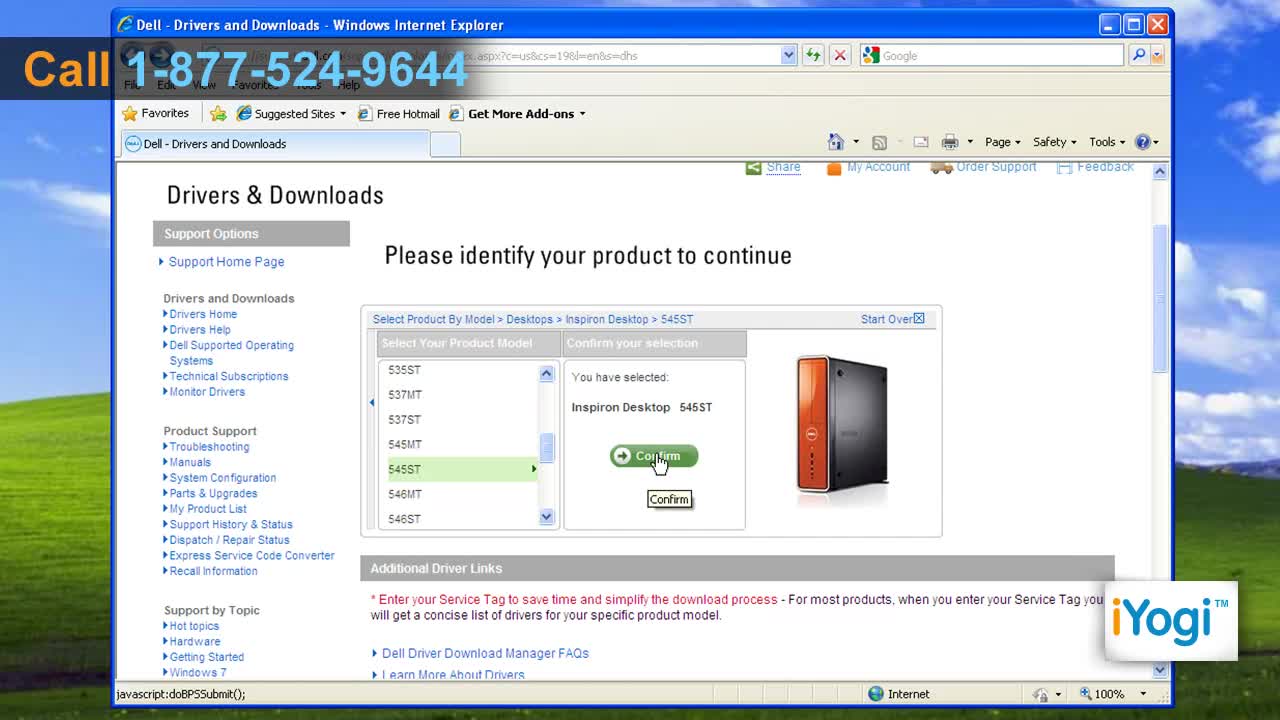Screen dimensions: 1280x720
Task: Open the Express Service Code Converter link
Action: coord(252,556)
